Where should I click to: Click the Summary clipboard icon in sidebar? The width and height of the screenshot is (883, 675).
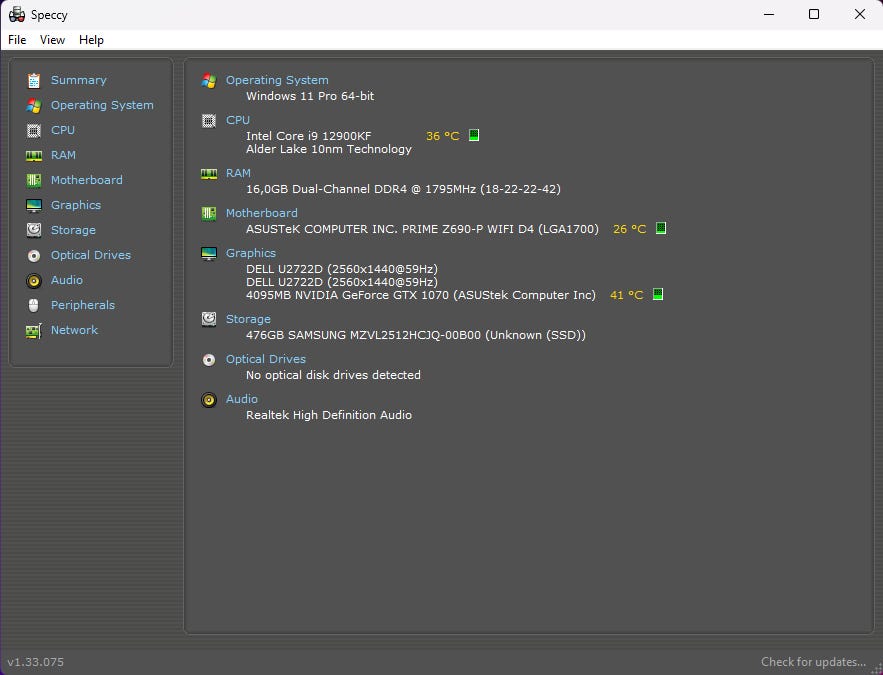coord(34,80)
